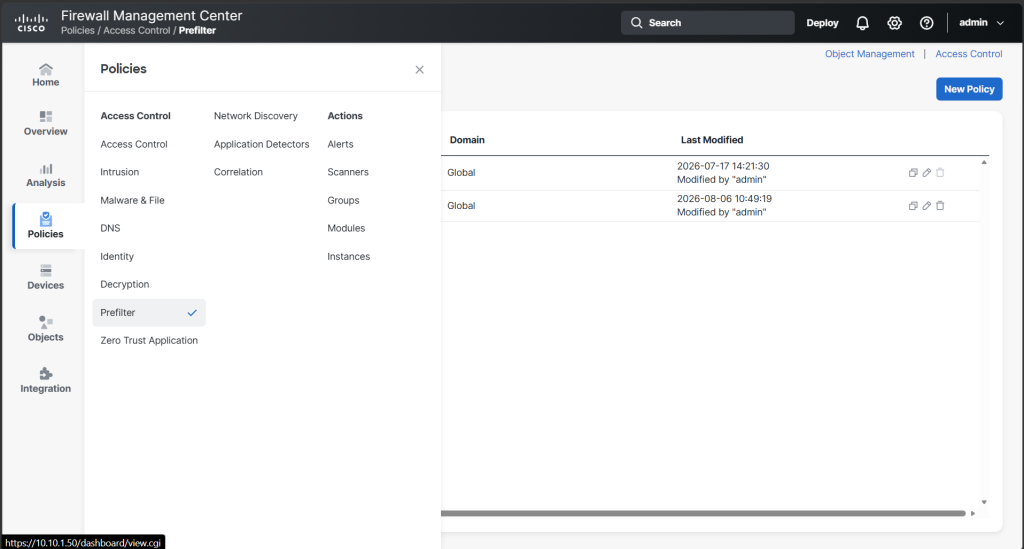Open Application Detectors
Image resolution: width=1024 pixels, height=549 pixels.
coord(261,144)
